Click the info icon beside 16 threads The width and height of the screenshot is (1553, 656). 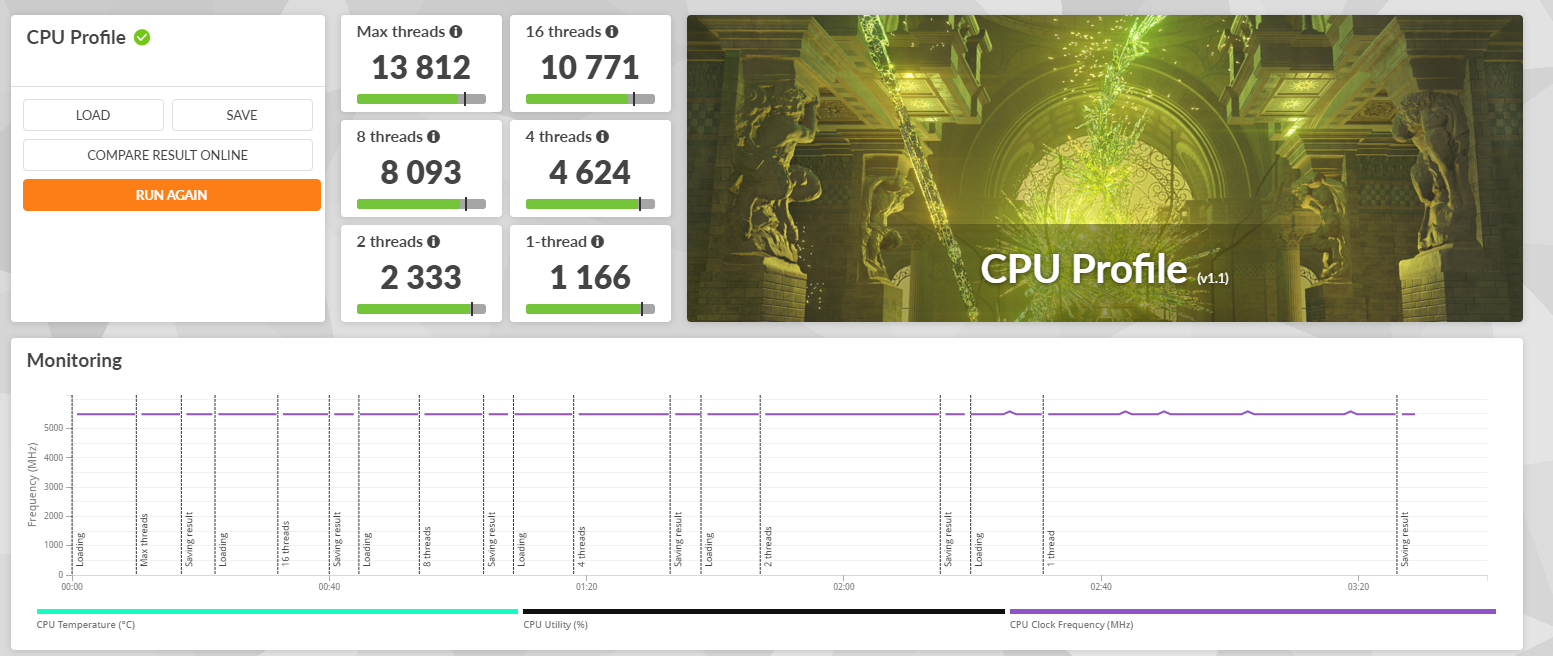pyautogui.click(x=612, y=32)
